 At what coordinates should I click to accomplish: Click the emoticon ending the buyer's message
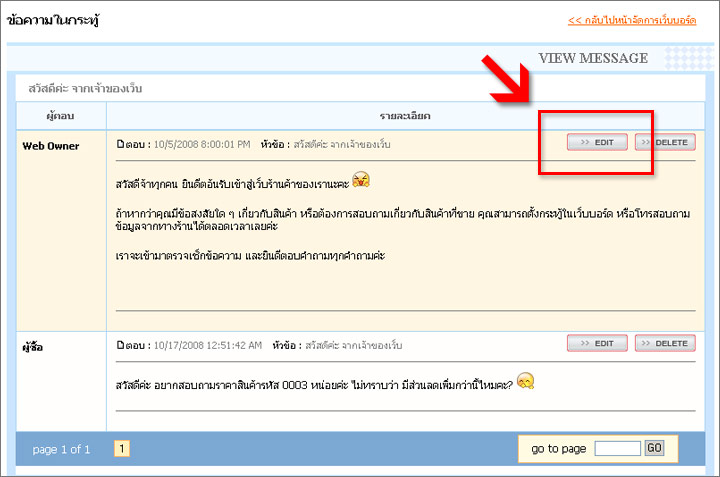(x=527, y=381)
